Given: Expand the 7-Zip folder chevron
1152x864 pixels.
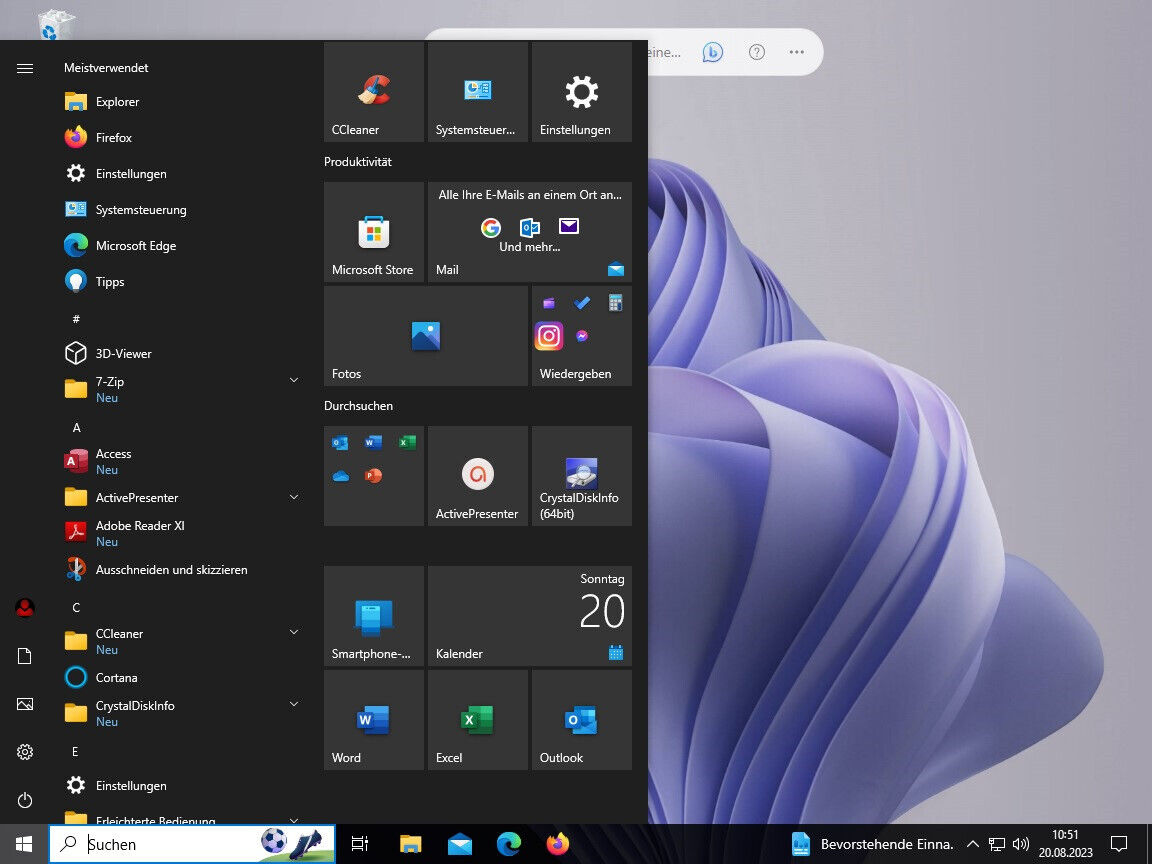Looking at the screenshot, I should tap(294, 380).
